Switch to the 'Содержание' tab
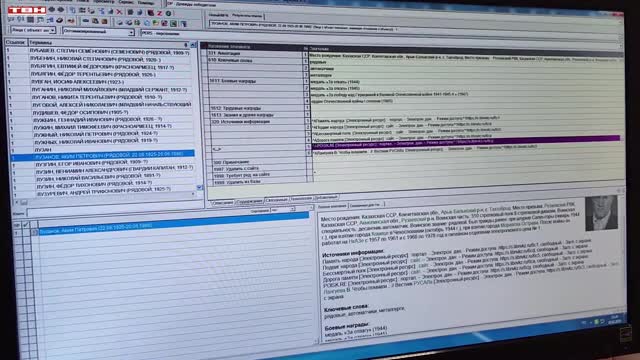Image resolution: width=640 pixels, height=360 pixels. [x=249, y=202]
